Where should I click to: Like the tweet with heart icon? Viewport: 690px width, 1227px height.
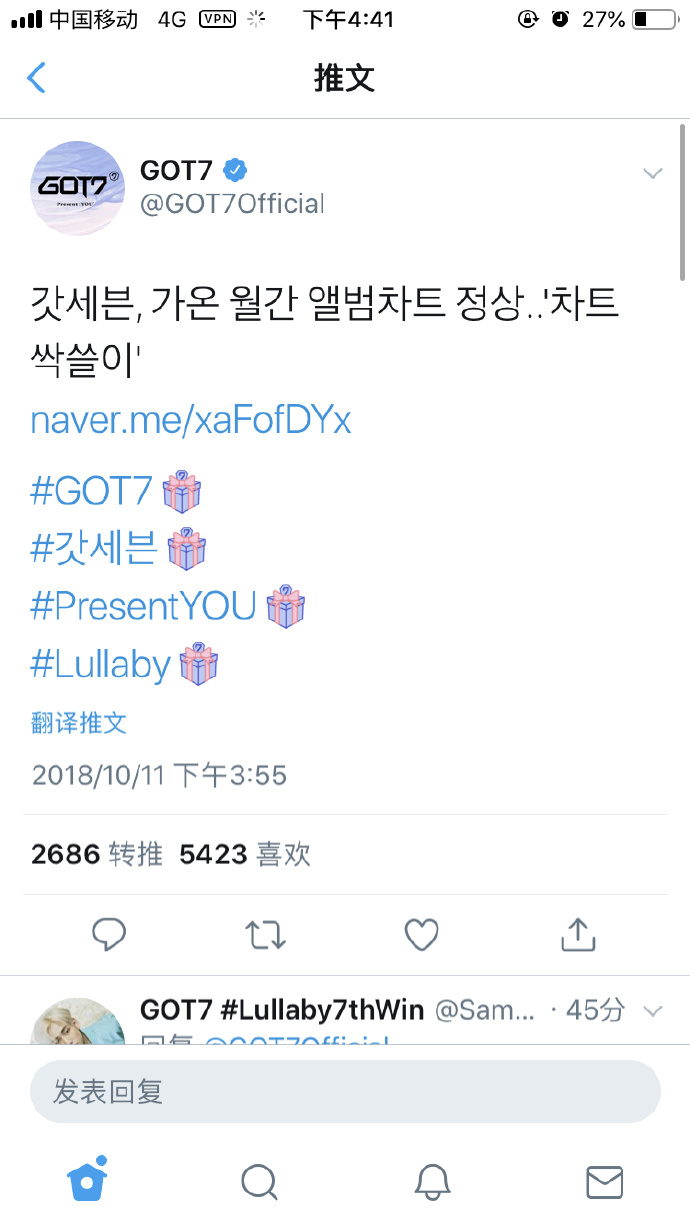[x=421, y=934]
